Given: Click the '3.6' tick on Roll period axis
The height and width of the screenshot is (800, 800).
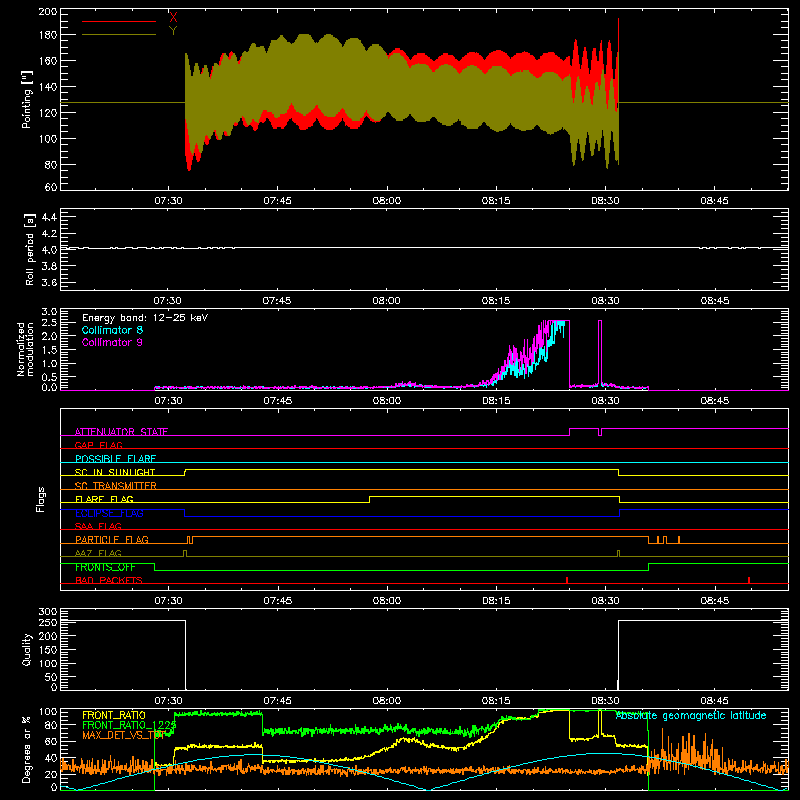Looking at the screenshot, I should coord(49,282).
